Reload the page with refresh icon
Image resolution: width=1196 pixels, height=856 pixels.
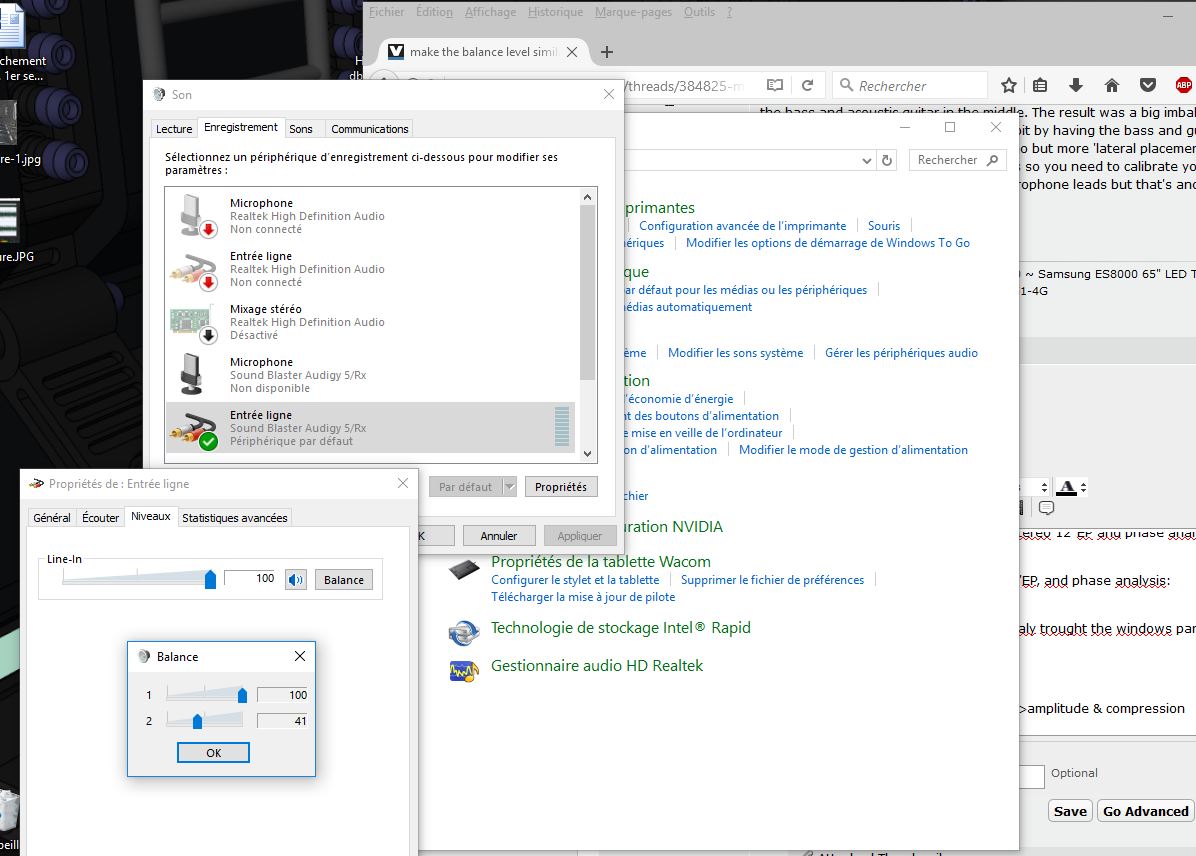point(807,86)
